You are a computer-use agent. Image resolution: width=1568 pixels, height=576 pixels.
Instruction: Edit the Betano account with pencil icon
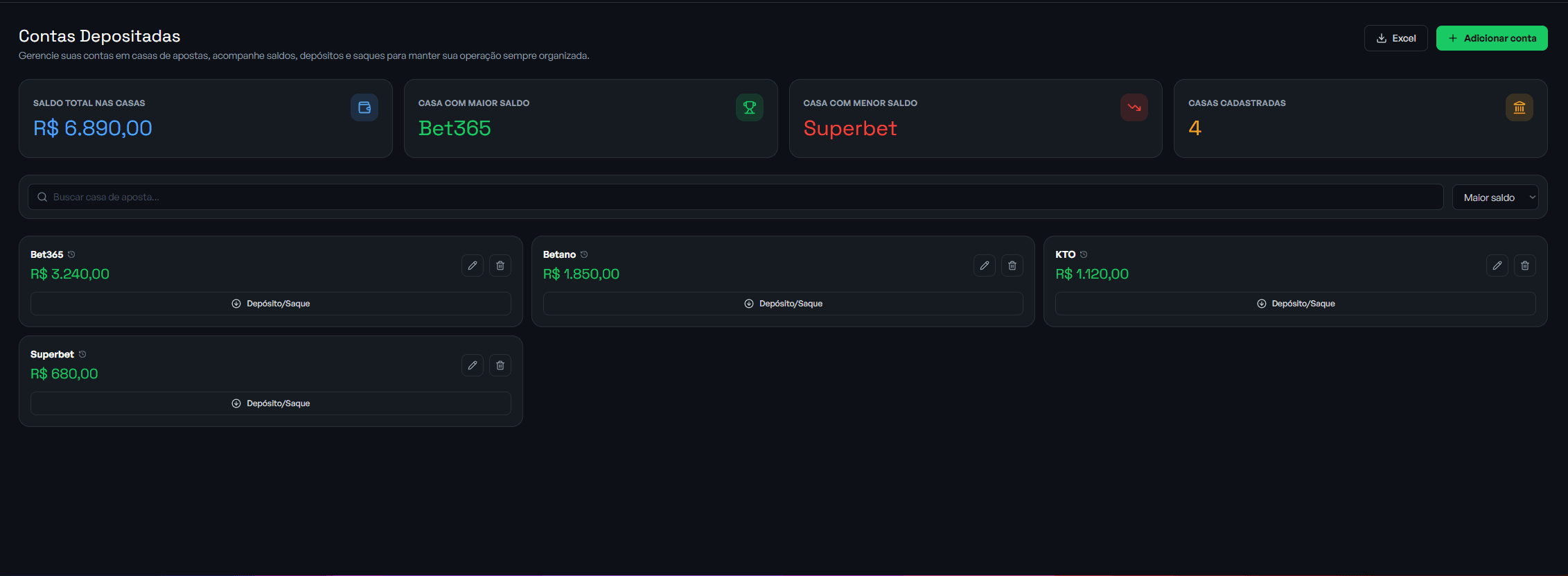985,265
